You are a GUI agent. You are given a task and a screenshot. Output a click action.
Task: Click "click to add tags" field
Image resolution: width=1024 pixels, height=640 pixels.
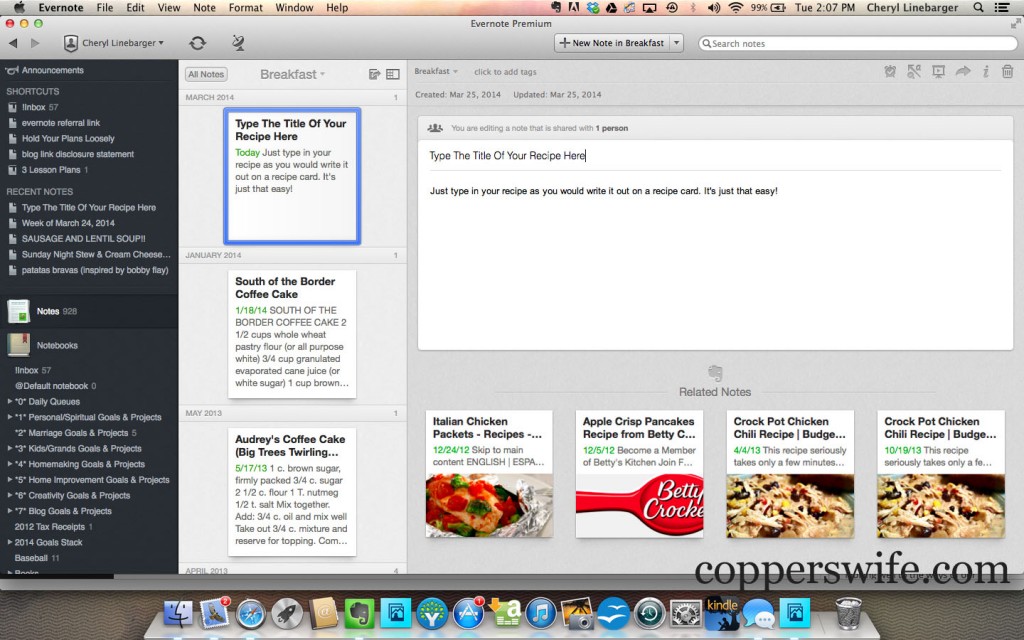pyautogui.click(x=505, y=72)
